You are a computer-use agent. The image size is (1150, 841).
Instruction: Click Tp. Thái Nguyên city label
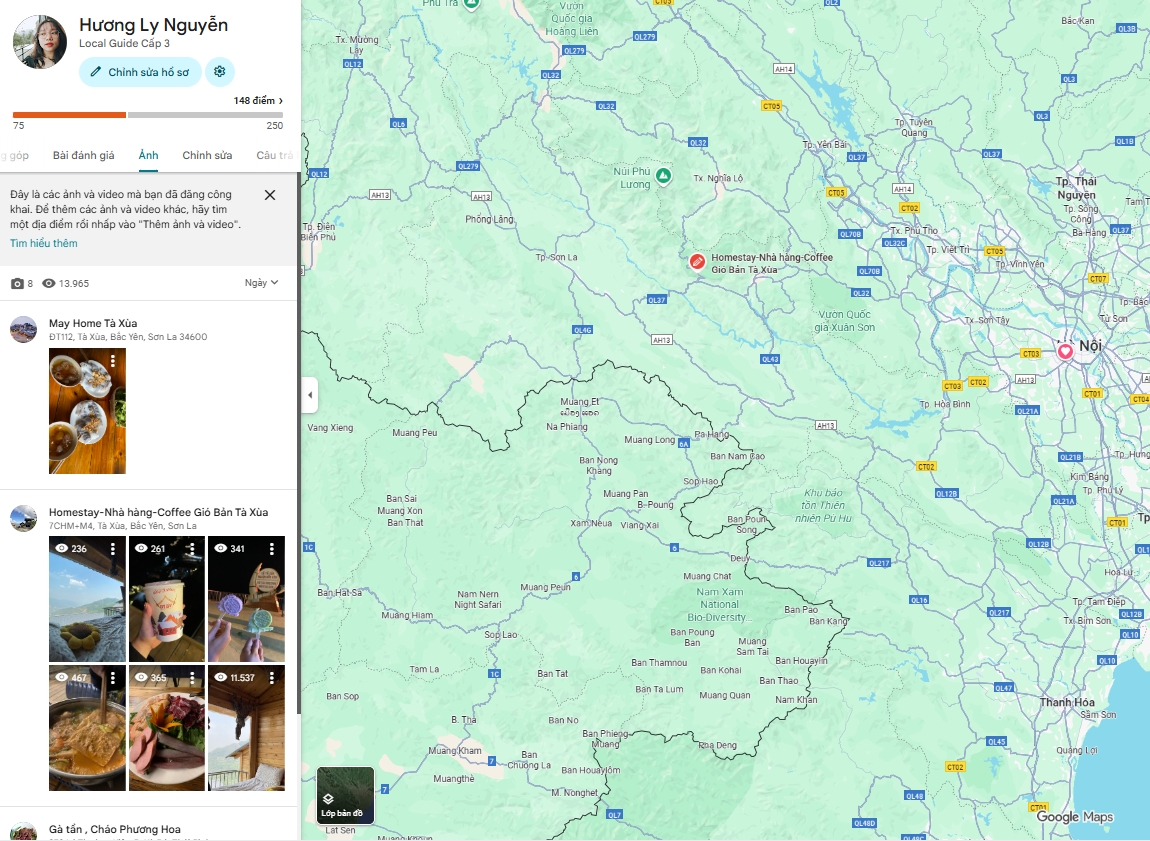click(1077, 188)
